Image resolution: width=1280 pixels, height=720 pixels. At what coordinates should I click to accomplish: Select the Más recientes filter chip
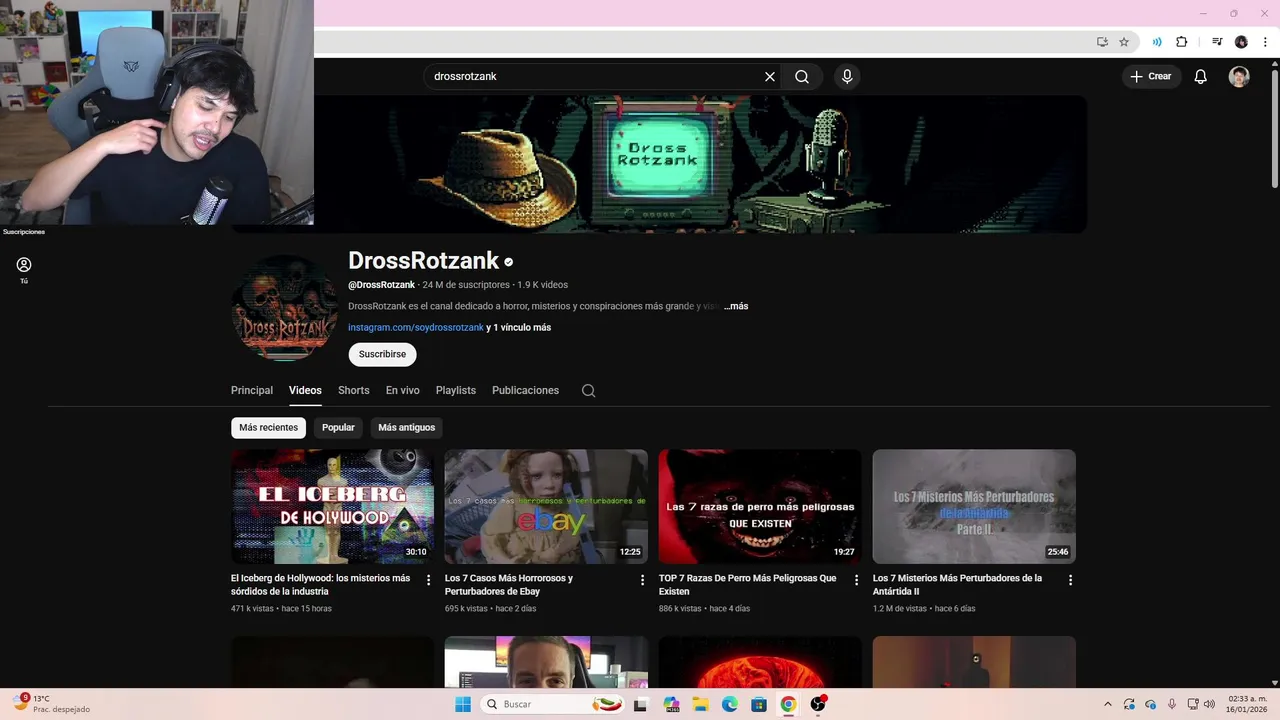268,428
